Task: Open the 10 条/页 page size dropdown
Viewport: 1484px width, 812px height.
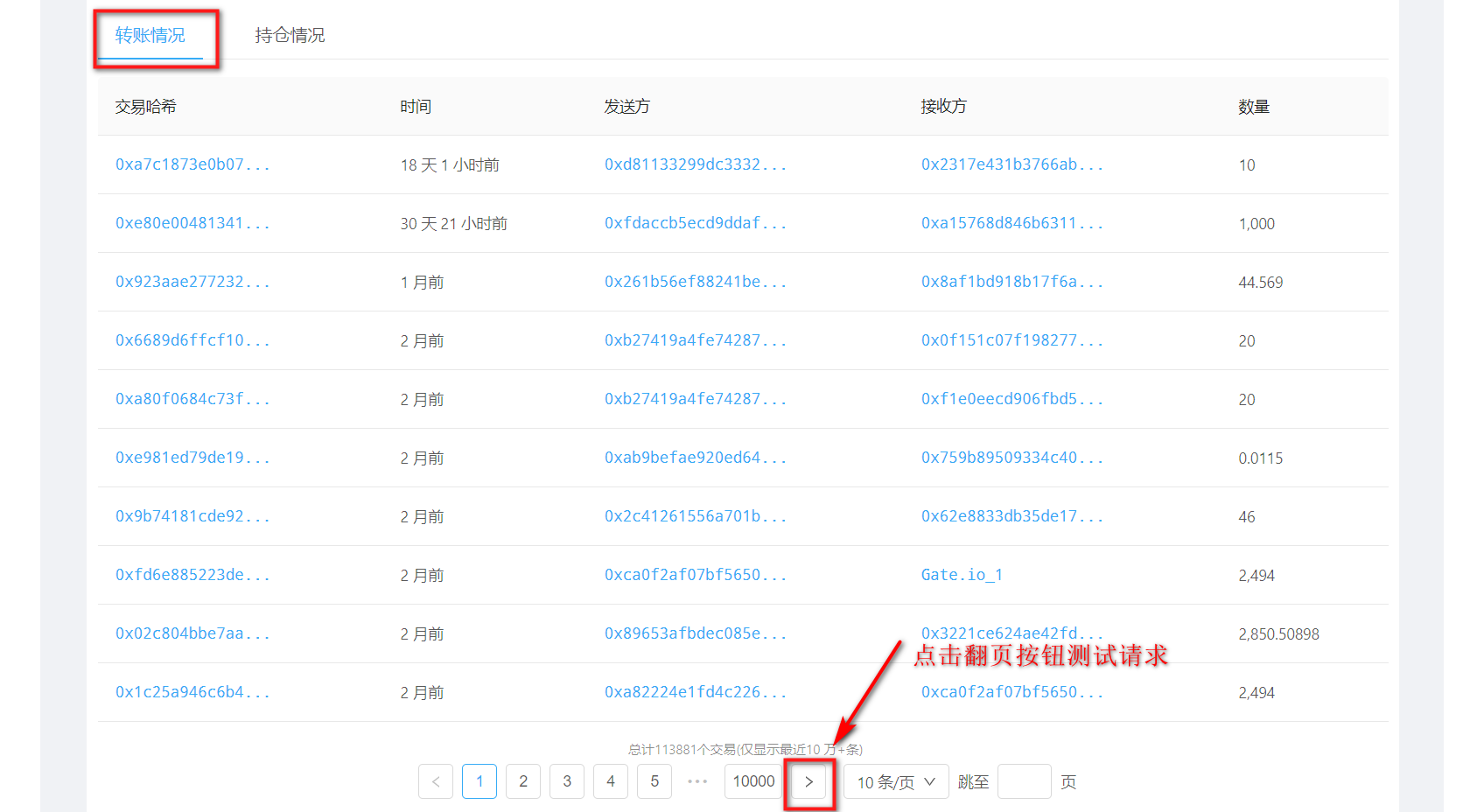Action: click(896, 781)
